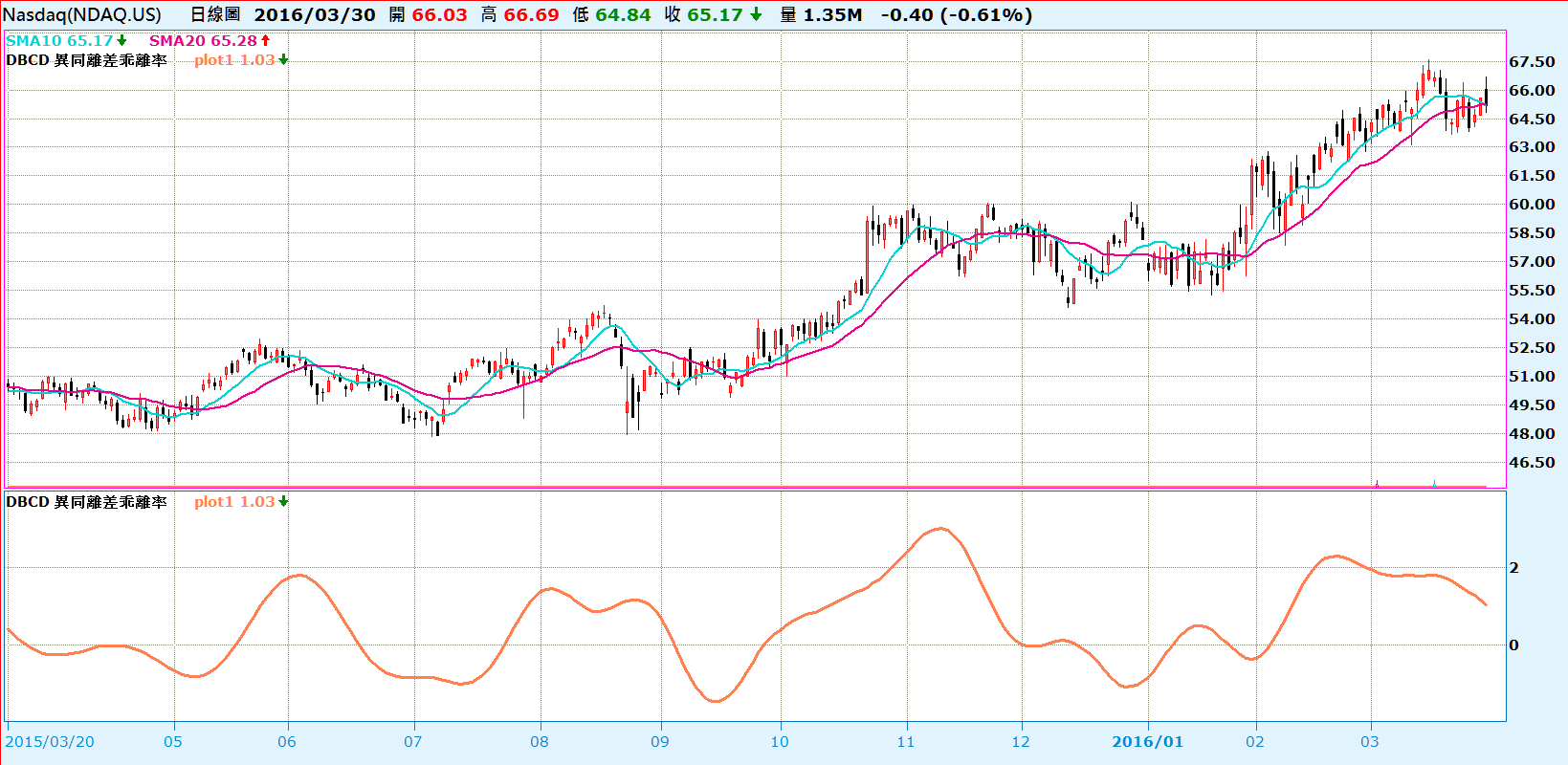Image resolution: width=1568 pixels, height=765 pixels.
Task: Click the green down arrow next to SMA10
Action: [x=121, y=40]
